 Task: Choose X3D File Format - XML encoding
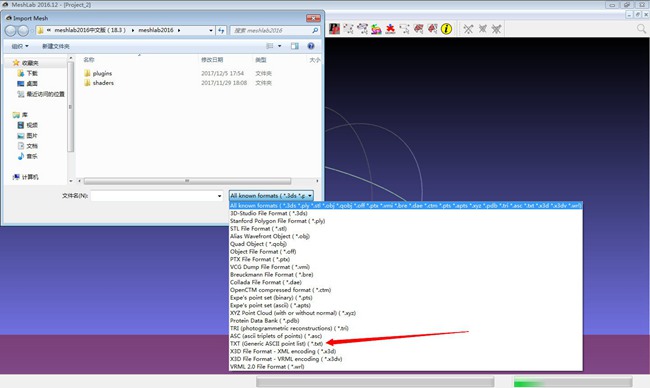click(x=406, y=351)
